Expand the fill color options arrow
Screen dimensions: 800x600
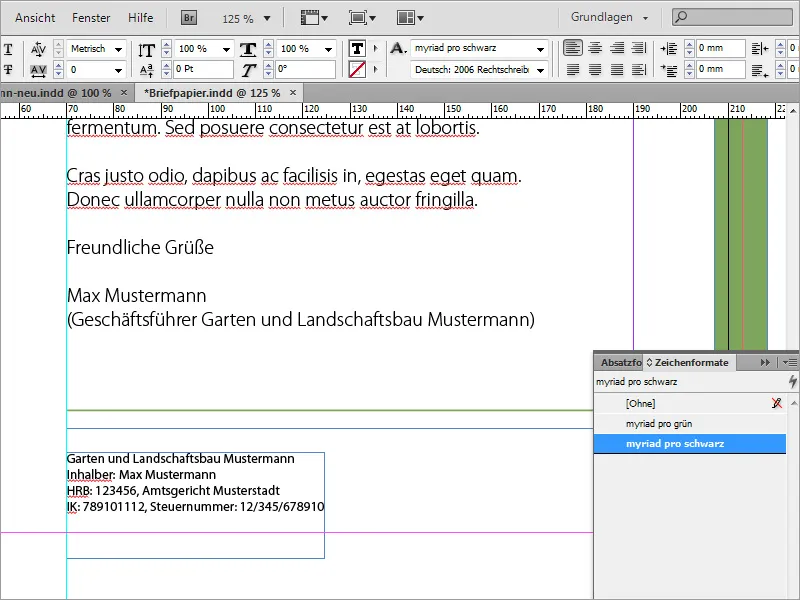[376, 48]
